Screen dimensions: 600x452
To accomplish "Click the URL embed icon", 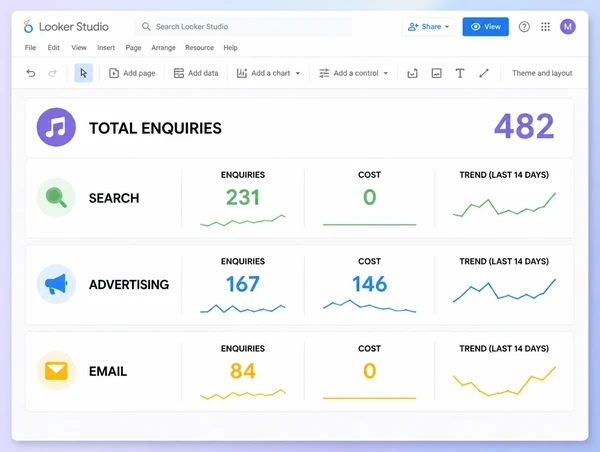I will tap(412, 73).
